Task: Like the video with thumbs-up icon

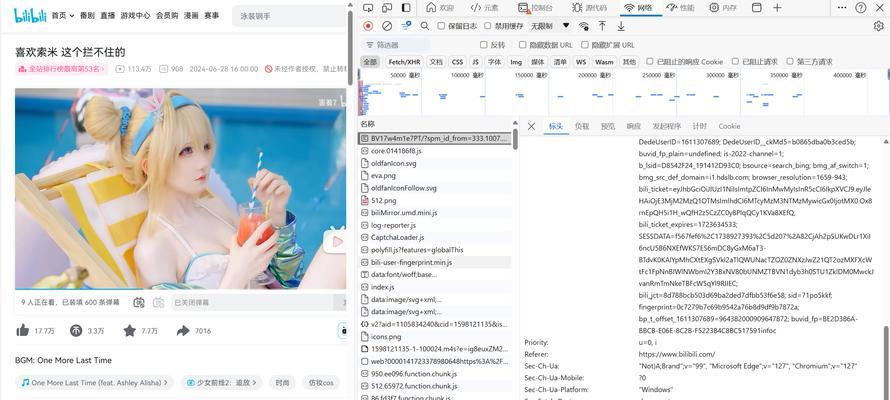Action: coord(23,330)
